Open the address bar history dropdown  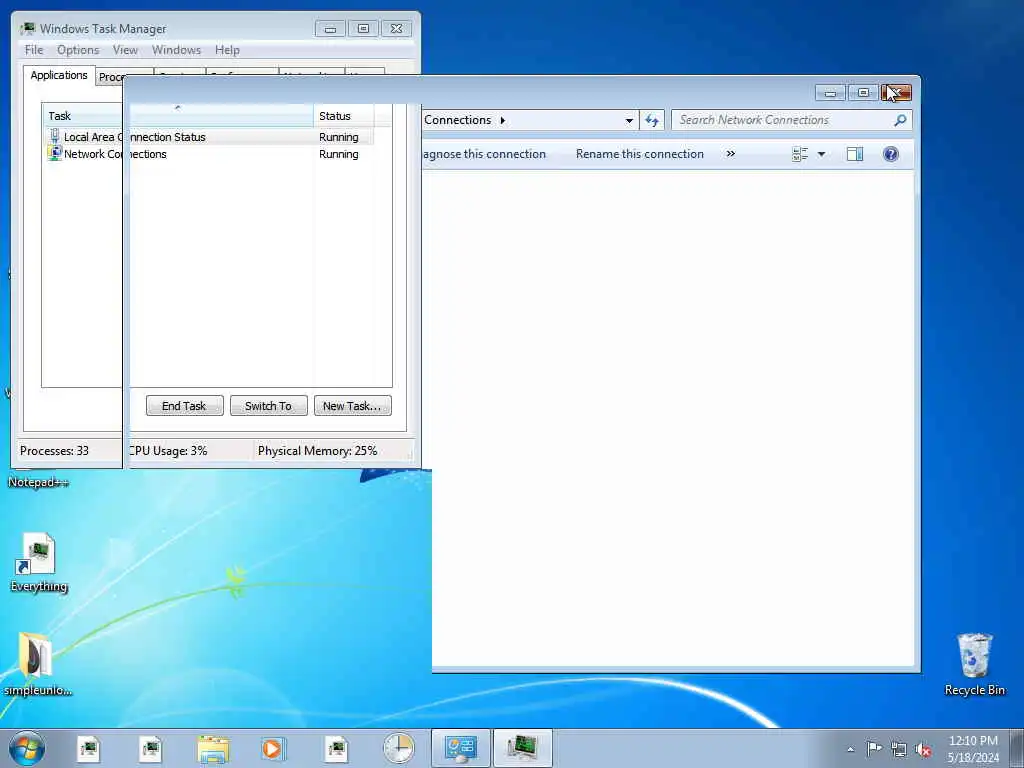click(629, 120)
